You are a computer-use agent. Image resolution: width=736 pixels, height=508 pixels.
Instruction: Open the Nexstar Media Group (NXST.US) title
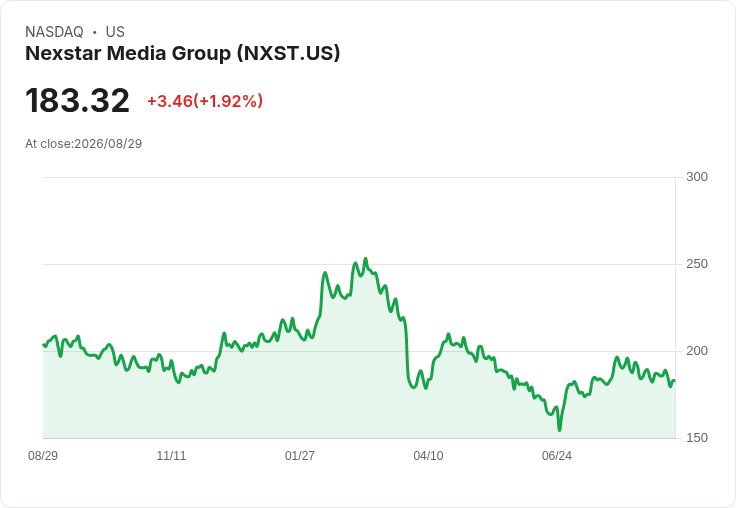(183, 53)
